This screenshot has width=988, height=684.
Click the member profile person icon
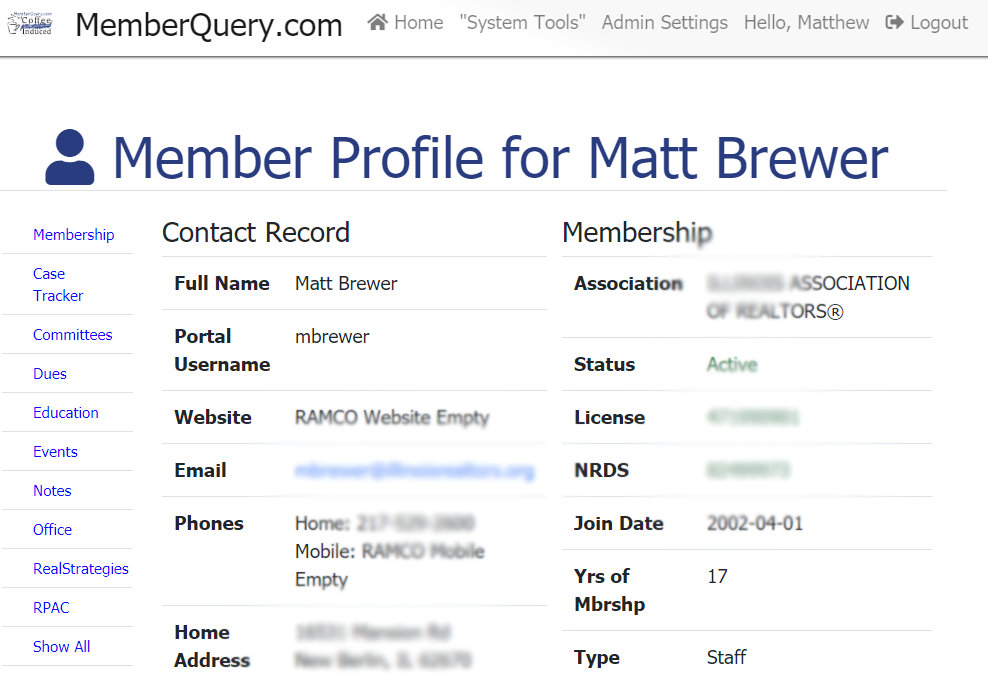click(70, 158)
